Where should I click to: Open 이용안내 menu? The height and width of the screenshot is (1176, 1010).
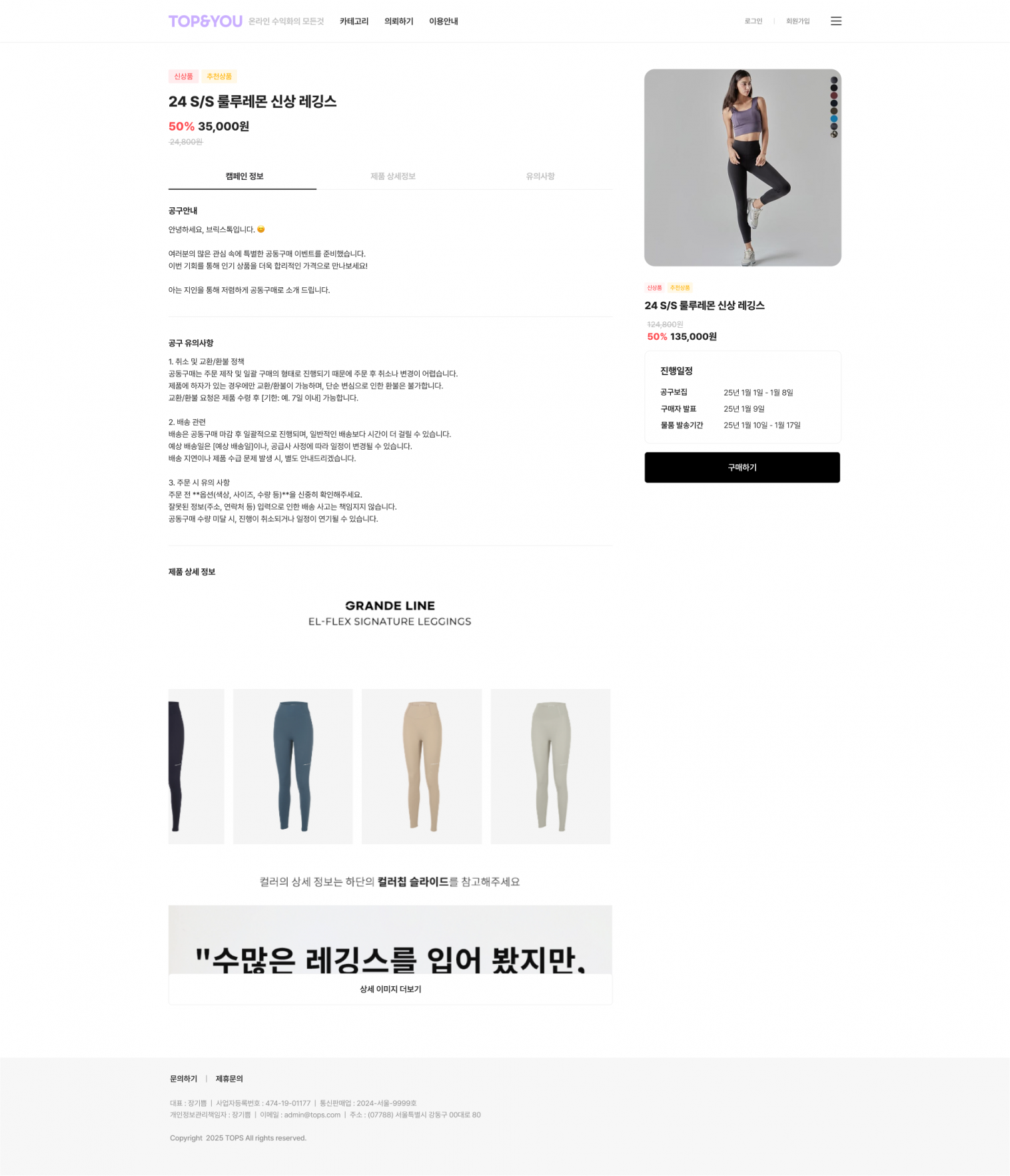[443, 21]
